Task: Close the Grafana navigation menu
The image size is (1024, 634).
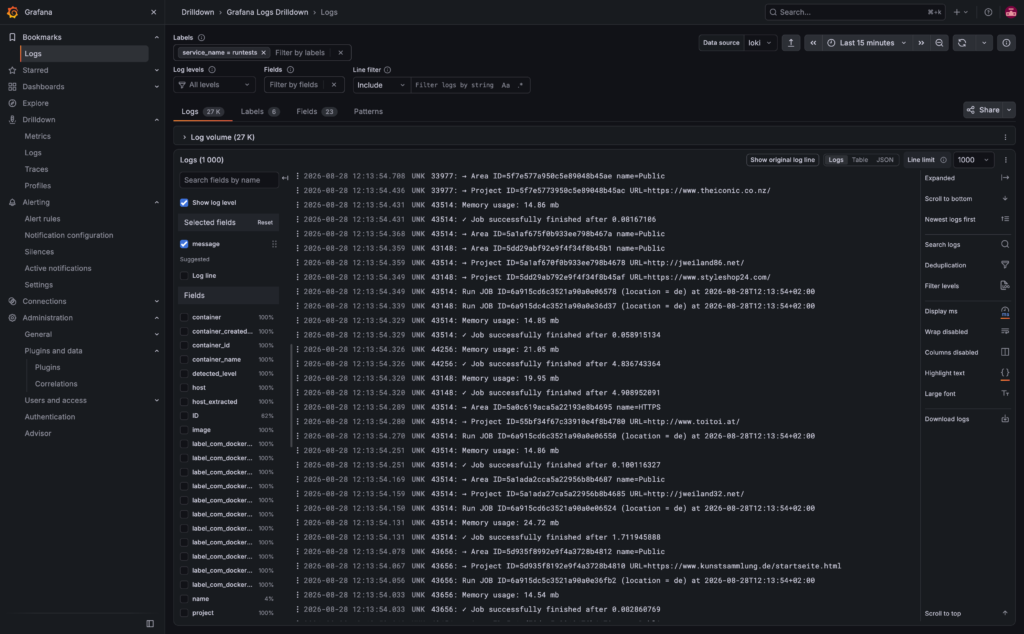Action: 153,12
